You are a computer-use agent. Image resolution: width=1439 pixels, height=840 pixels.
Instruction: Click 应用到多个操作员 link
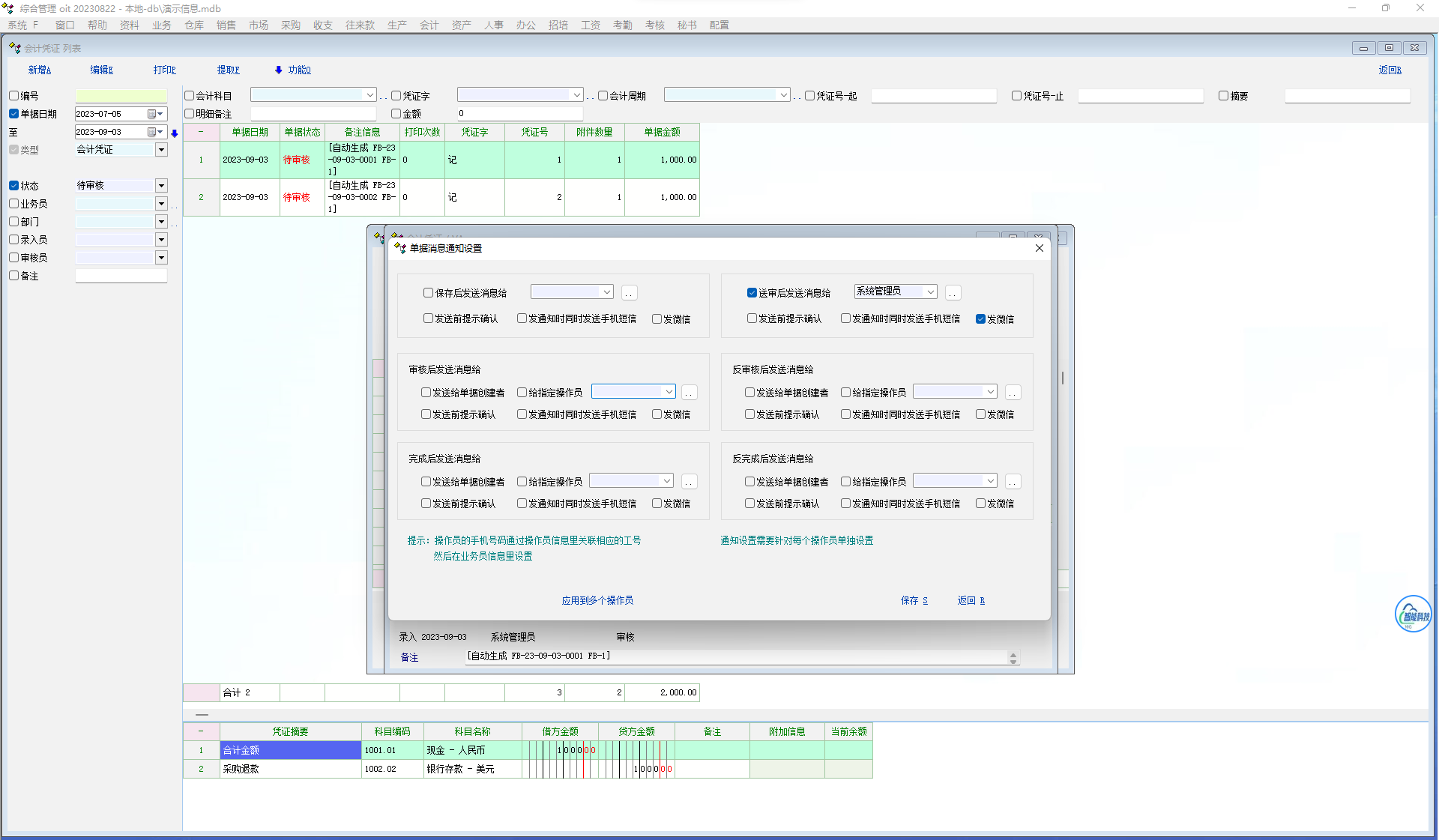597,600
